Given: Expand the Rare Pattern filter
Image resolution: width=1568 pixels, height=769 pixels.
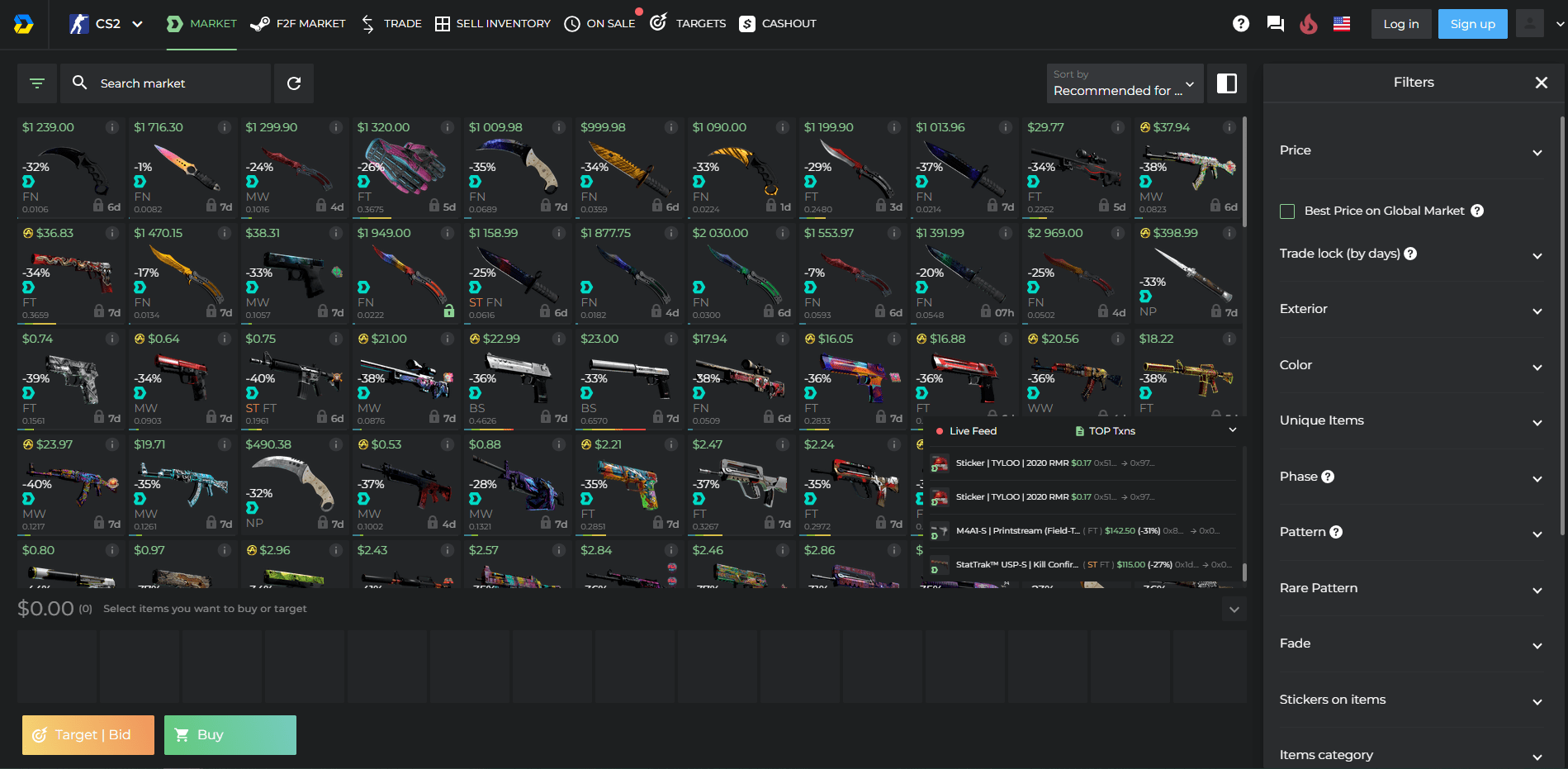Looking at the screenshot, I should pos(1412,589).
